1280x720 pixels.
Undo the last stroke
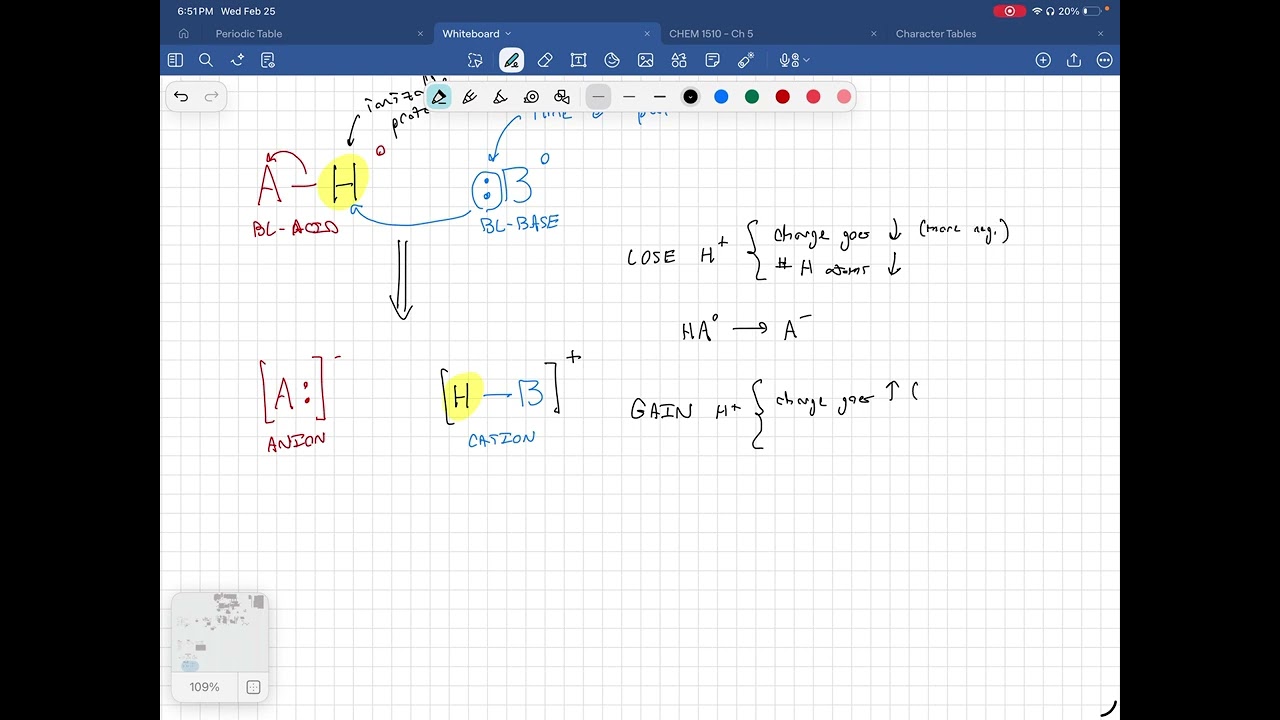coord(181,97)
